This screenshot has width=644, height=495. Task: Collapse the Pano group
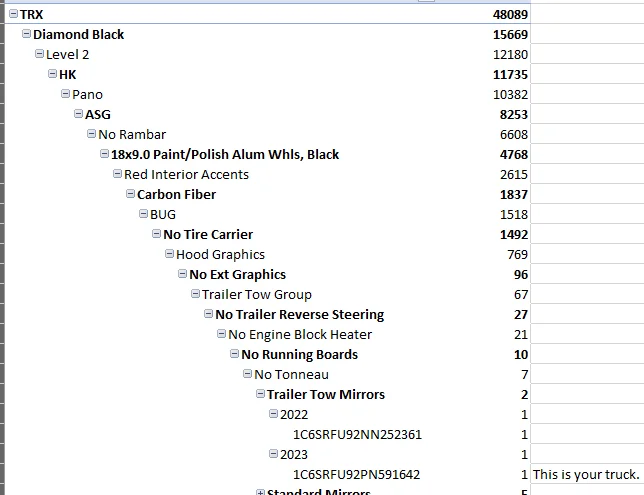coord(65,94)
